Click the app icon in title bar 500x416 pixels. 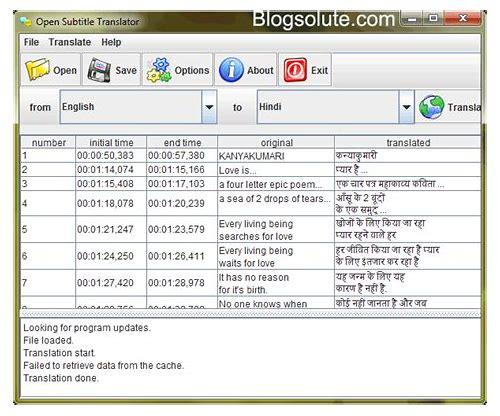(26, 22)
